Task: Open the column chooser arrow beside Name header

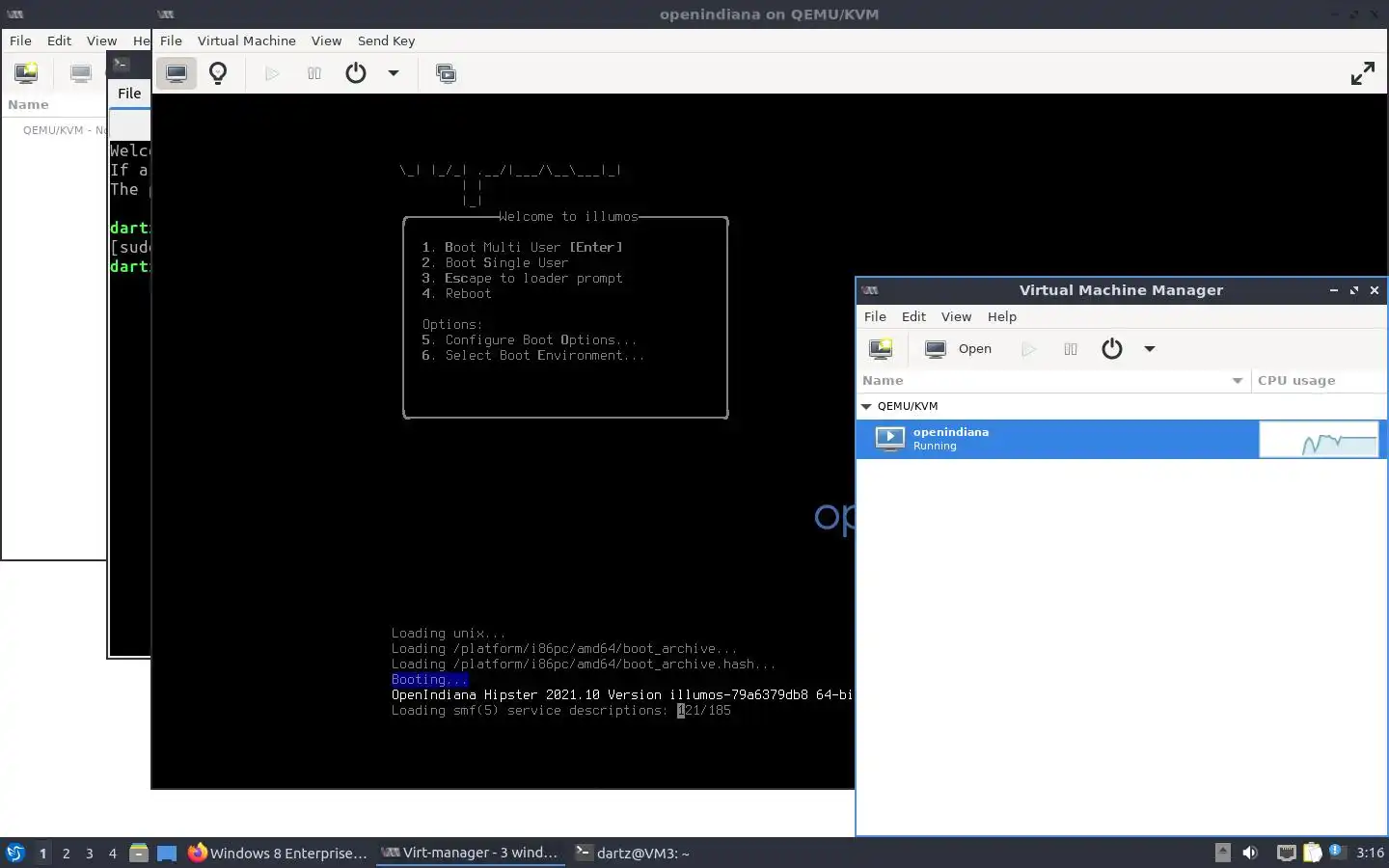Action: [1238, 381]
